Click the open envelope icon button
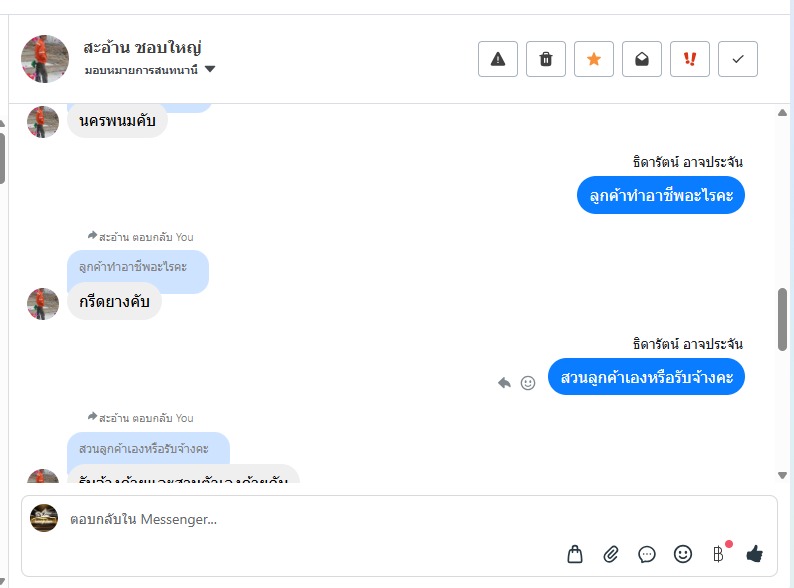 (642, 59)
